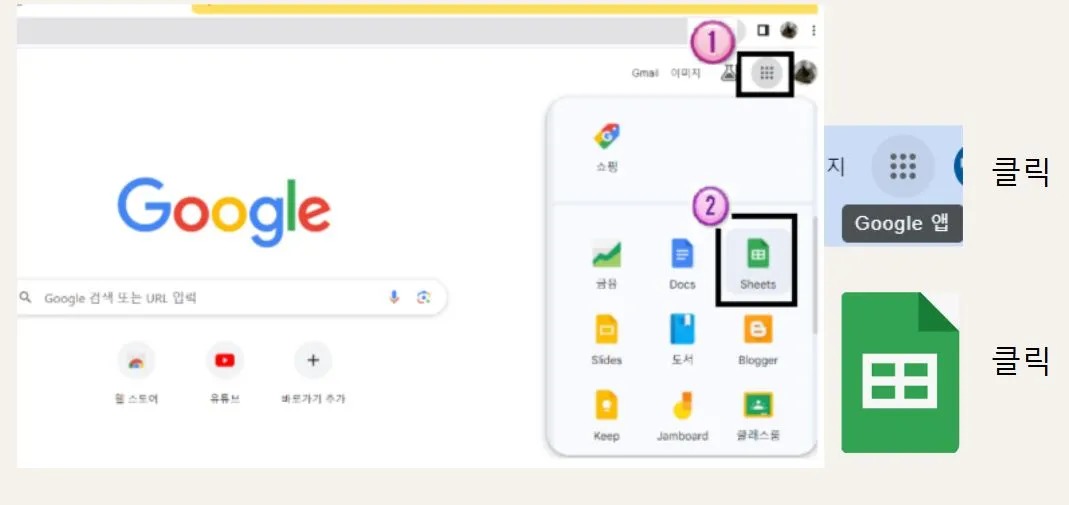Open the Google apps grid launcher
Viewport: 1069px width, 505px height.
tap(767, 73)
